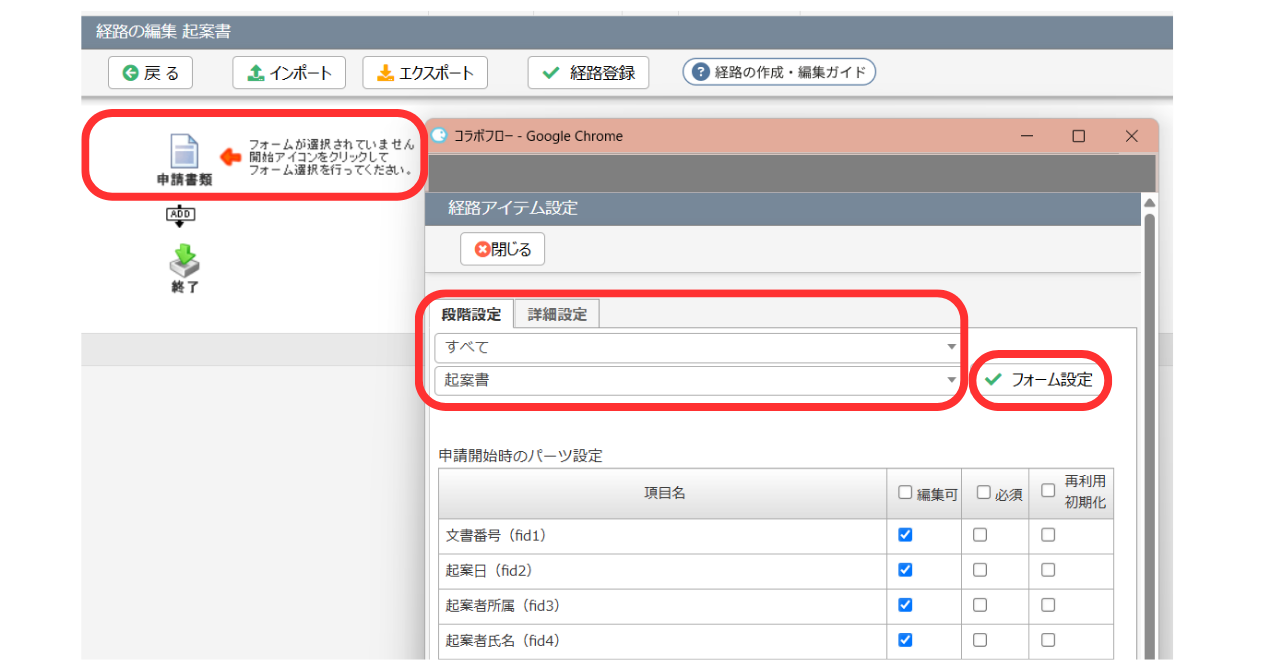Click the 申請書類 document icon

[x=185, y=152]
